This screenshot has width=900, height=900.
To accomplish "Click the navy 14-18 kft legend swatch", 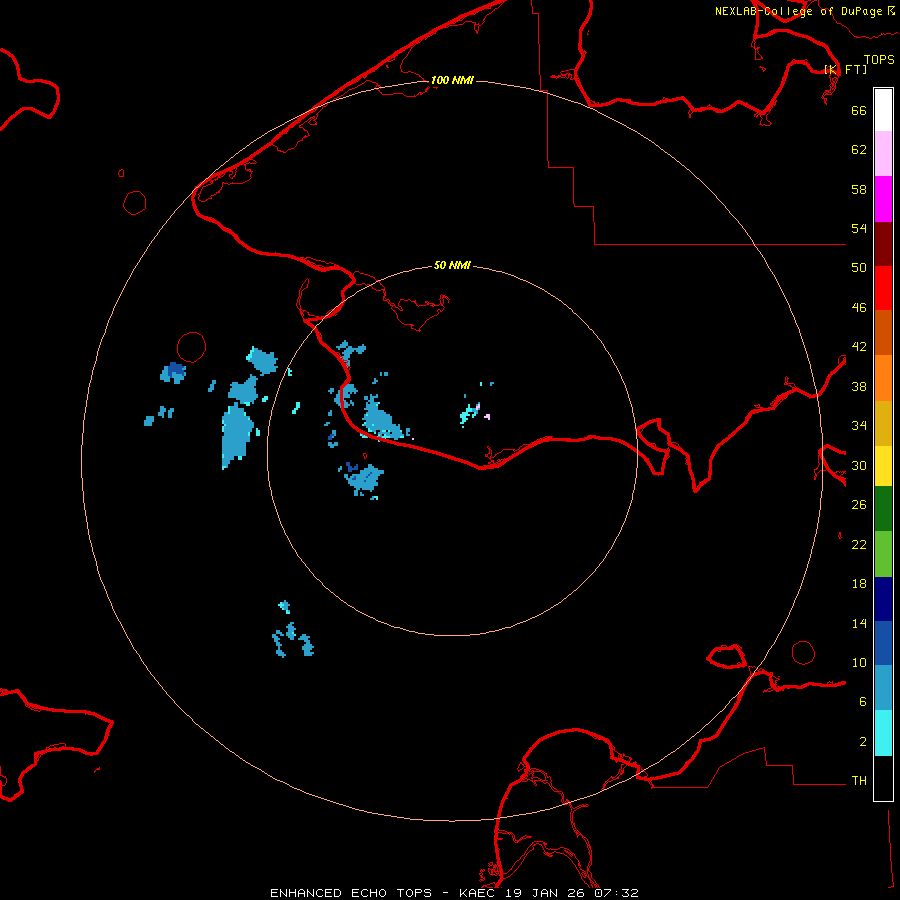I will click(x=883, y=599).
